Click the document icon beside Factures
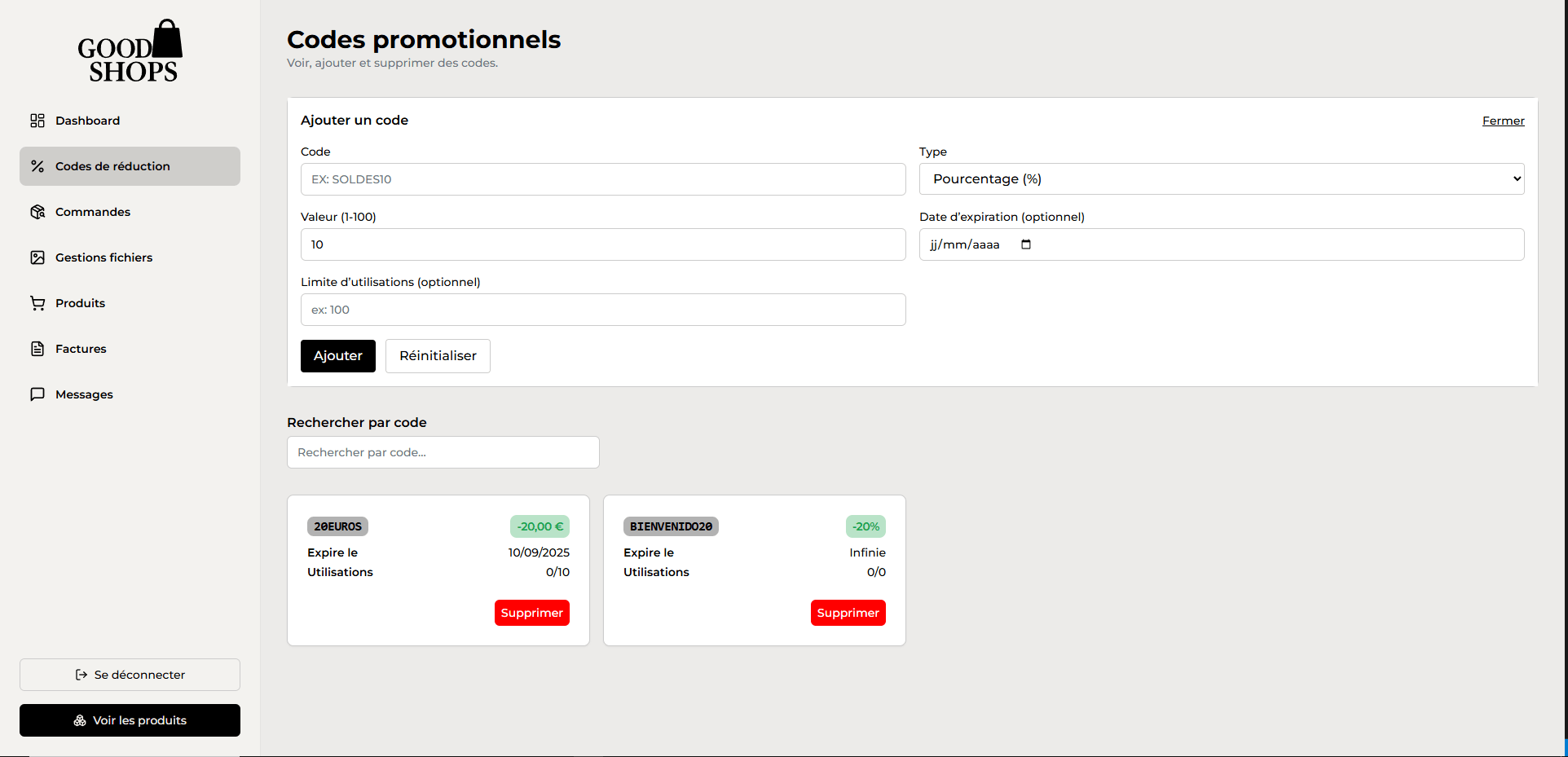The height and width of the screenshot is (757, 1568). tap(37, 349)
